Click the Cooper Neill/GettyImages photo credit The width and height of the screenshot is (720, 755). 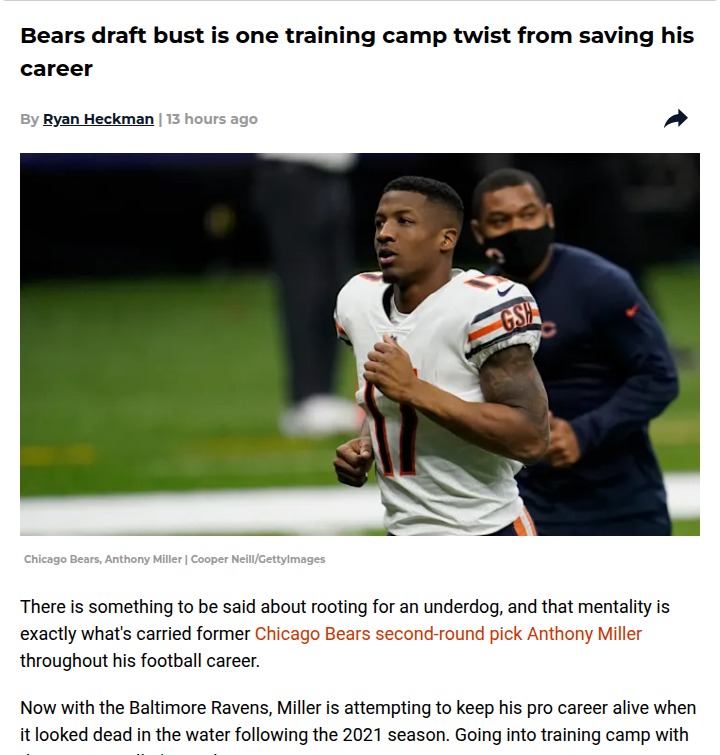tap(258, 559)
